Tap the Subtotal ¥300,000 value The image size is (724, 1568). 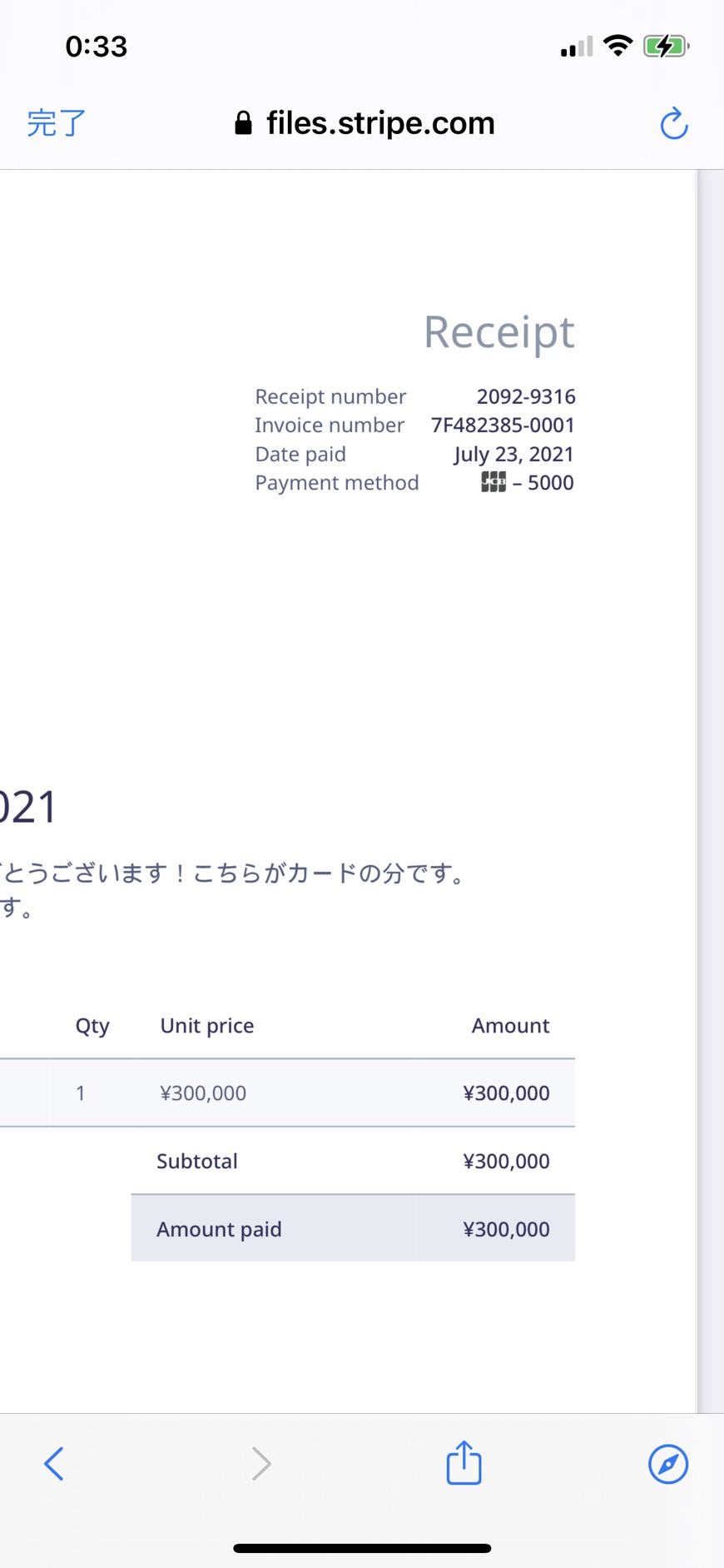506,1161
